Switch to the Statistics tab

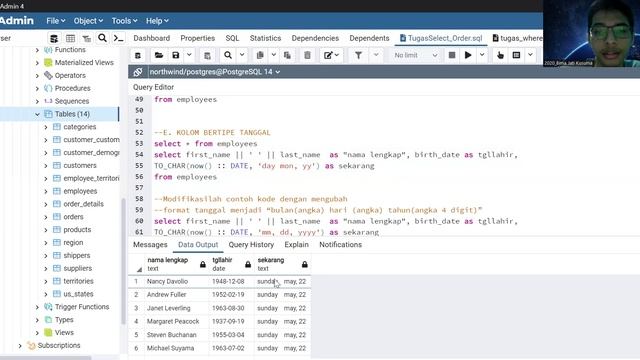[x=265, y=38]
